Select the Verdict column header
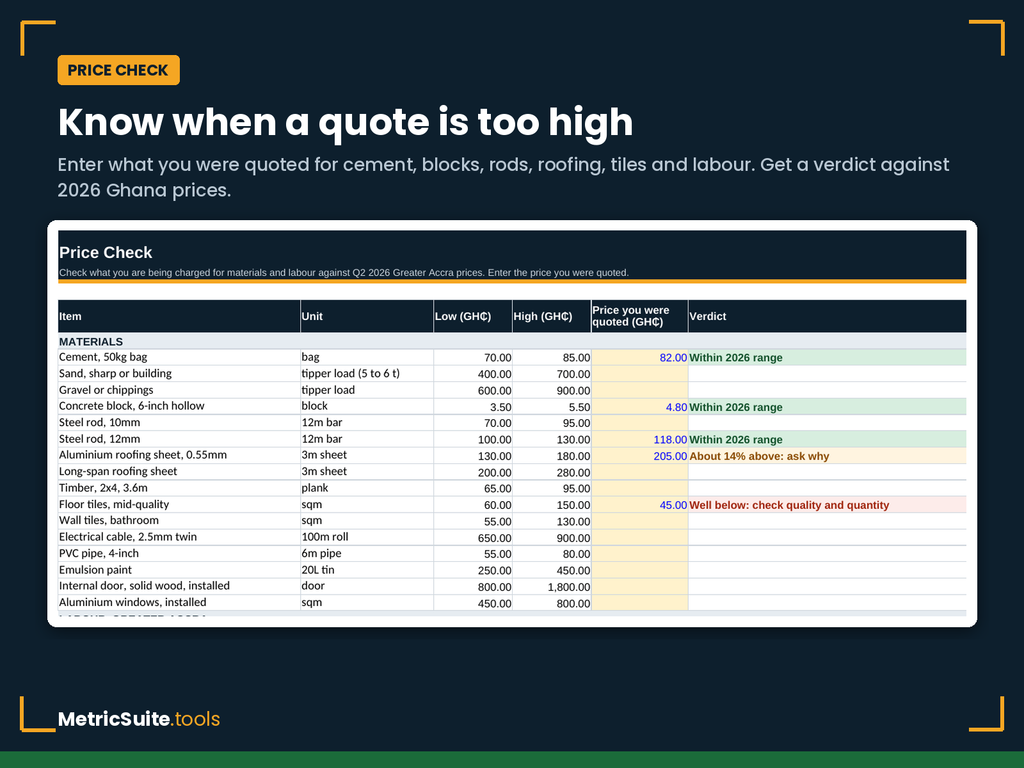 coord(827,316)
